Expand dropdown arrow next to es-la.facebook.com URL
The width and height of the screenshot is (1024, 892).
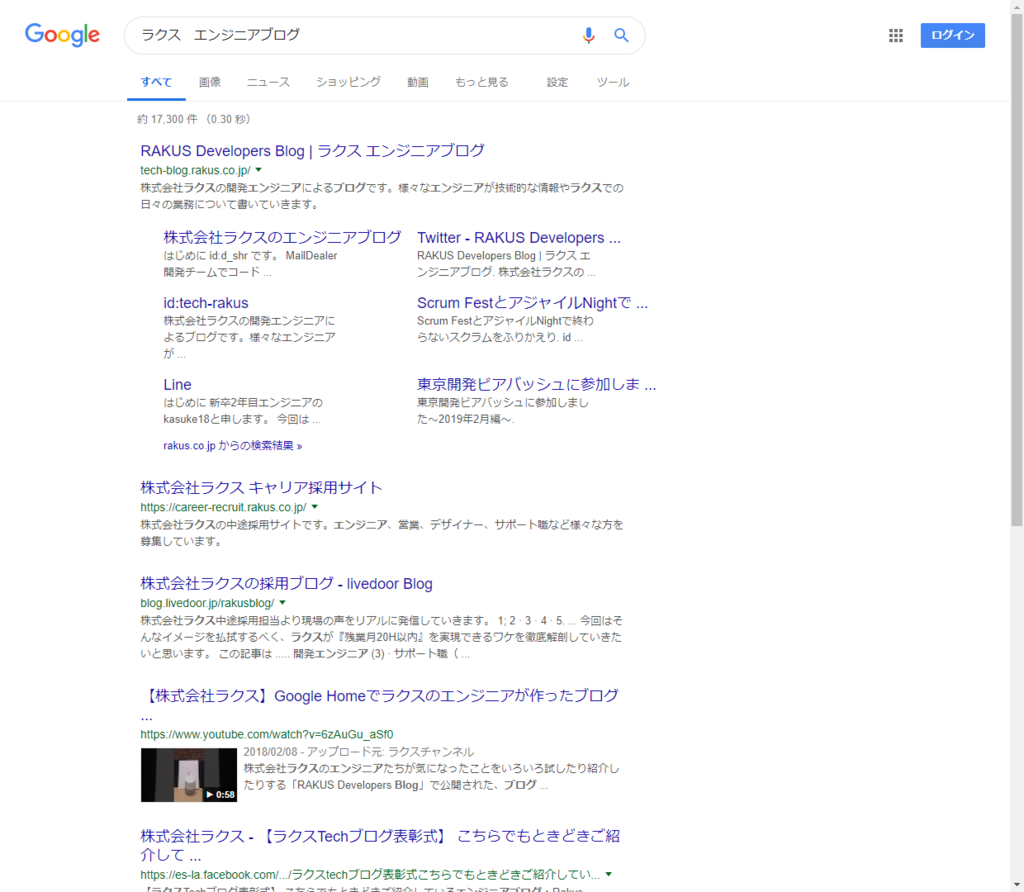(x=609, y=874)
